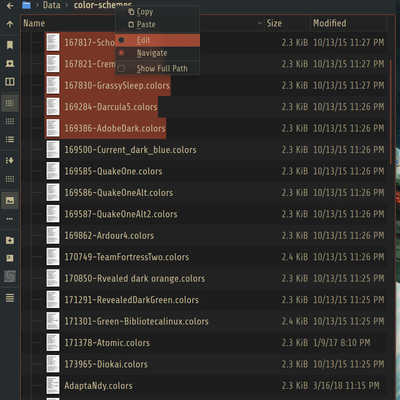The width and height of the screenshot is (400, 400).
Task: Click the blue folder icon in the breadcrumb
Action: [x=26, y=5]
